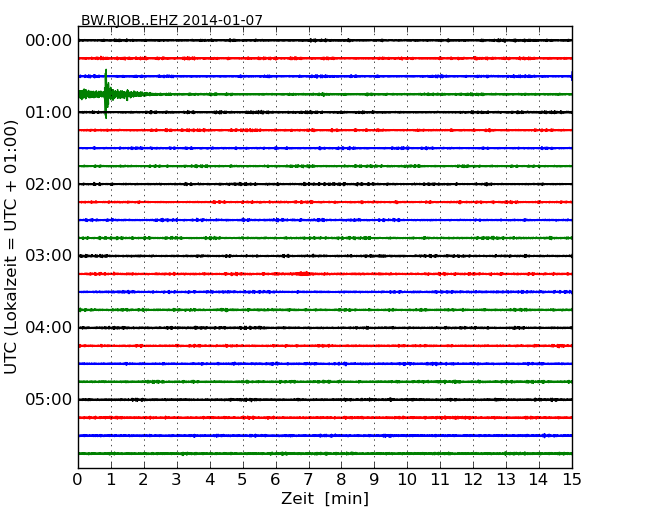Click the black trace at 05:00
650x520 pixels.
(x=325, y=400)
